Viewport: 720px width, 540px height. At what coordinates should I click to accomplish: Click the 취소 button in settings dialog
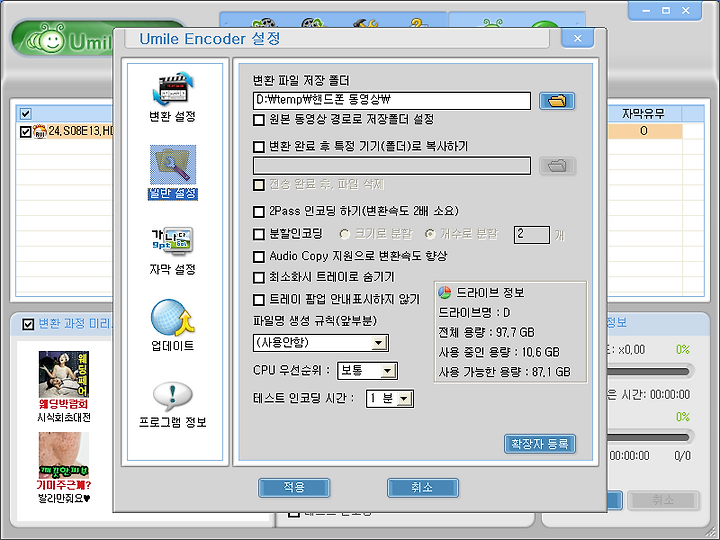pyautogui.click(x=422, y=487)
